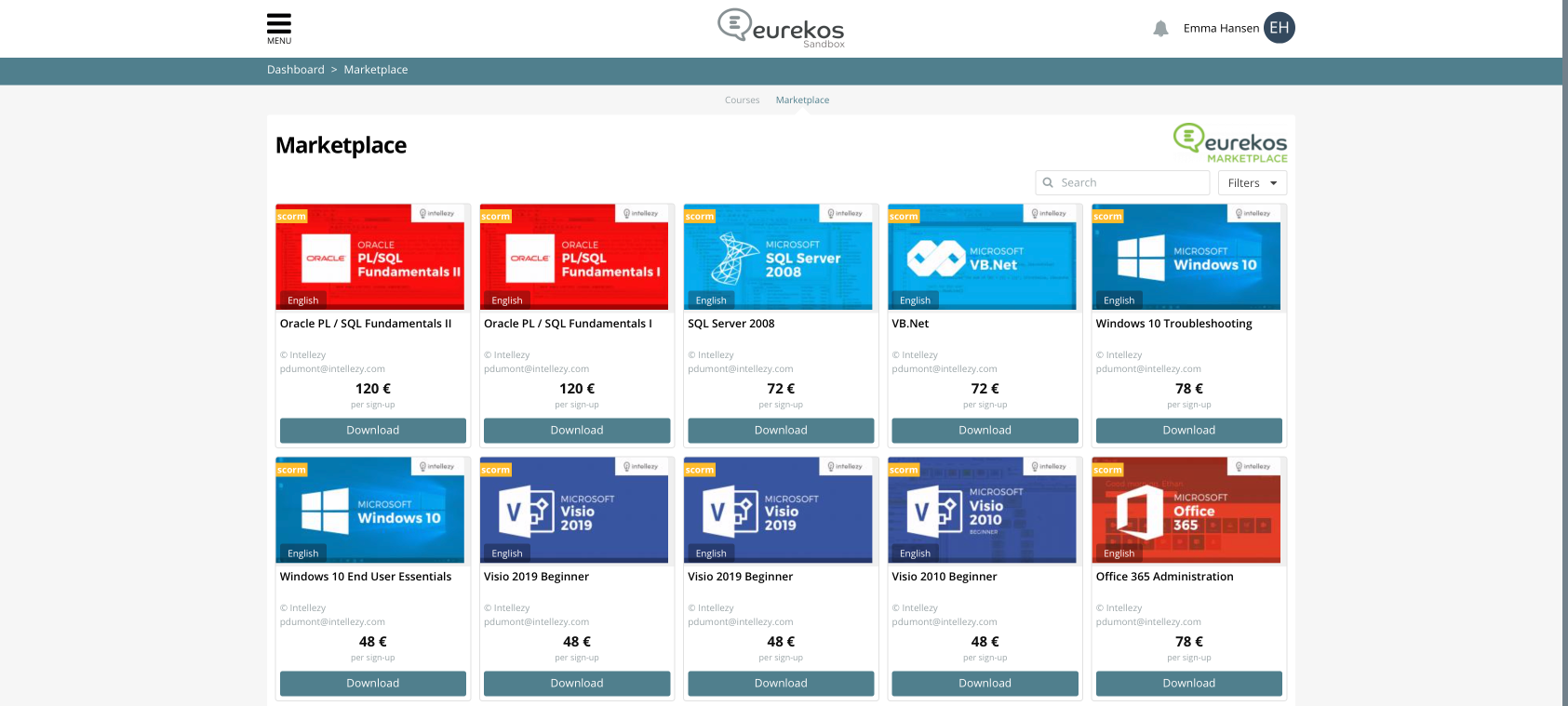This screenshot has height=706, width=1568.
Task: Click the scorm badge on VB.Net card
Action: (904, 217)
